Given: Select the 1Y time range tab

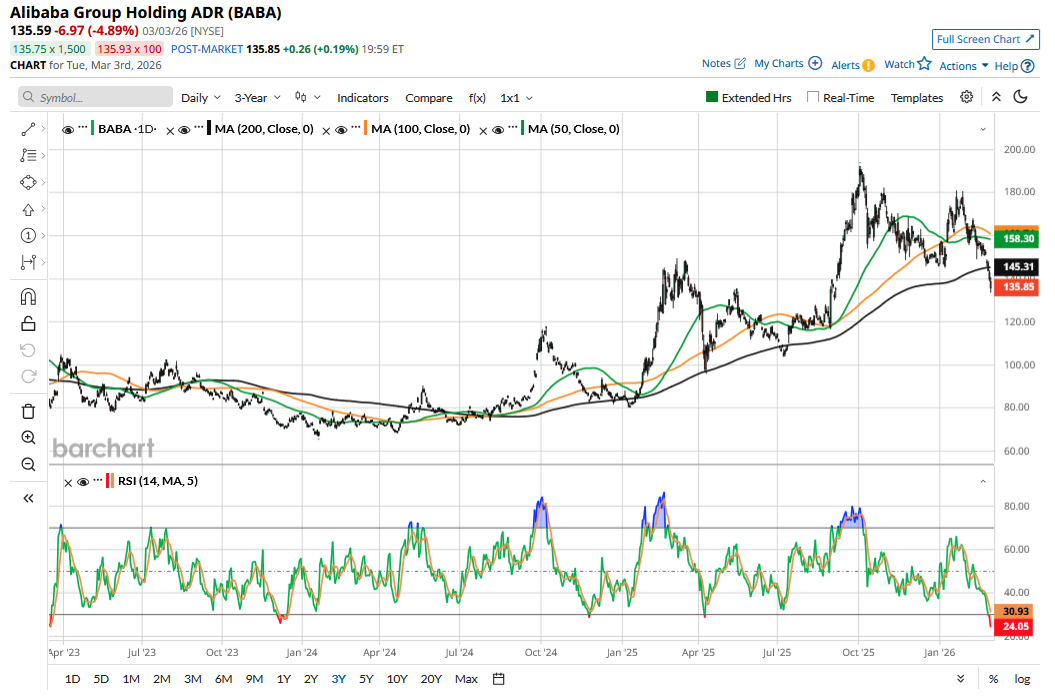Looking at the screenshot, I should 283,679.
